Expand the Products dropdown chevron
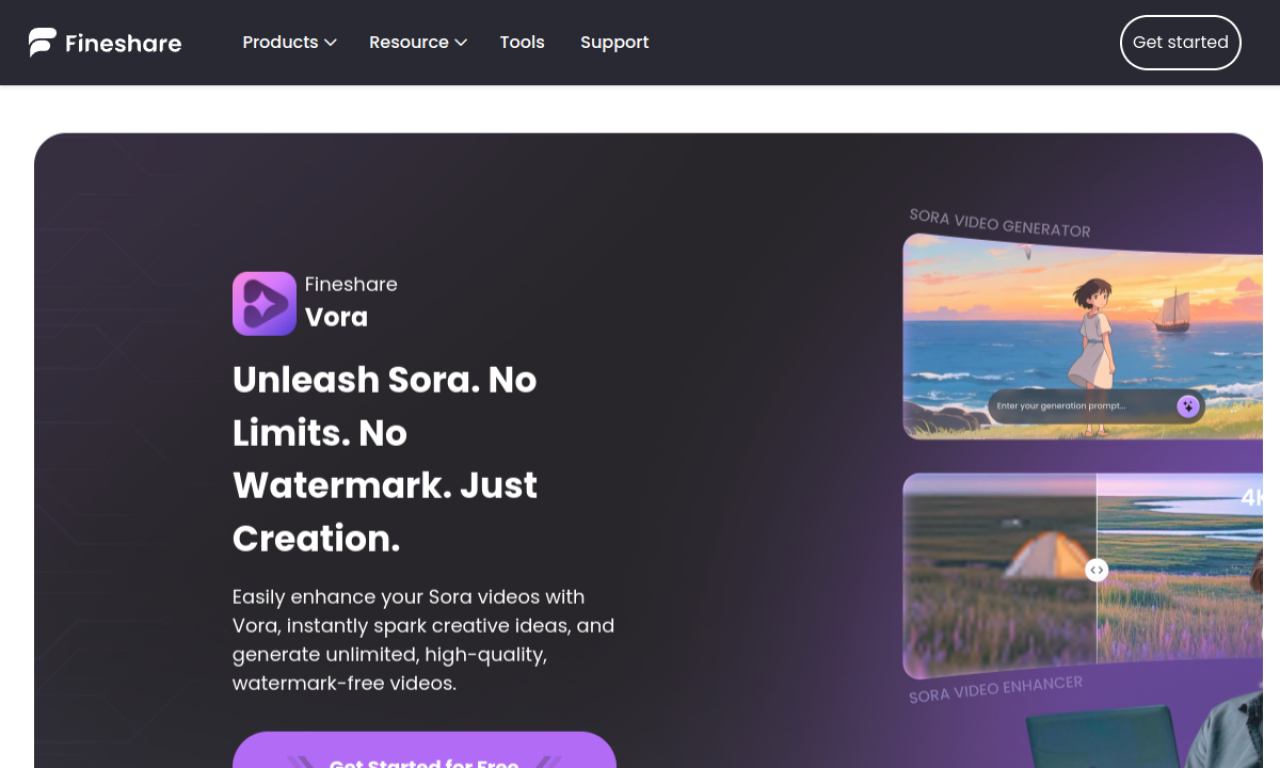 tap(330, 43)
